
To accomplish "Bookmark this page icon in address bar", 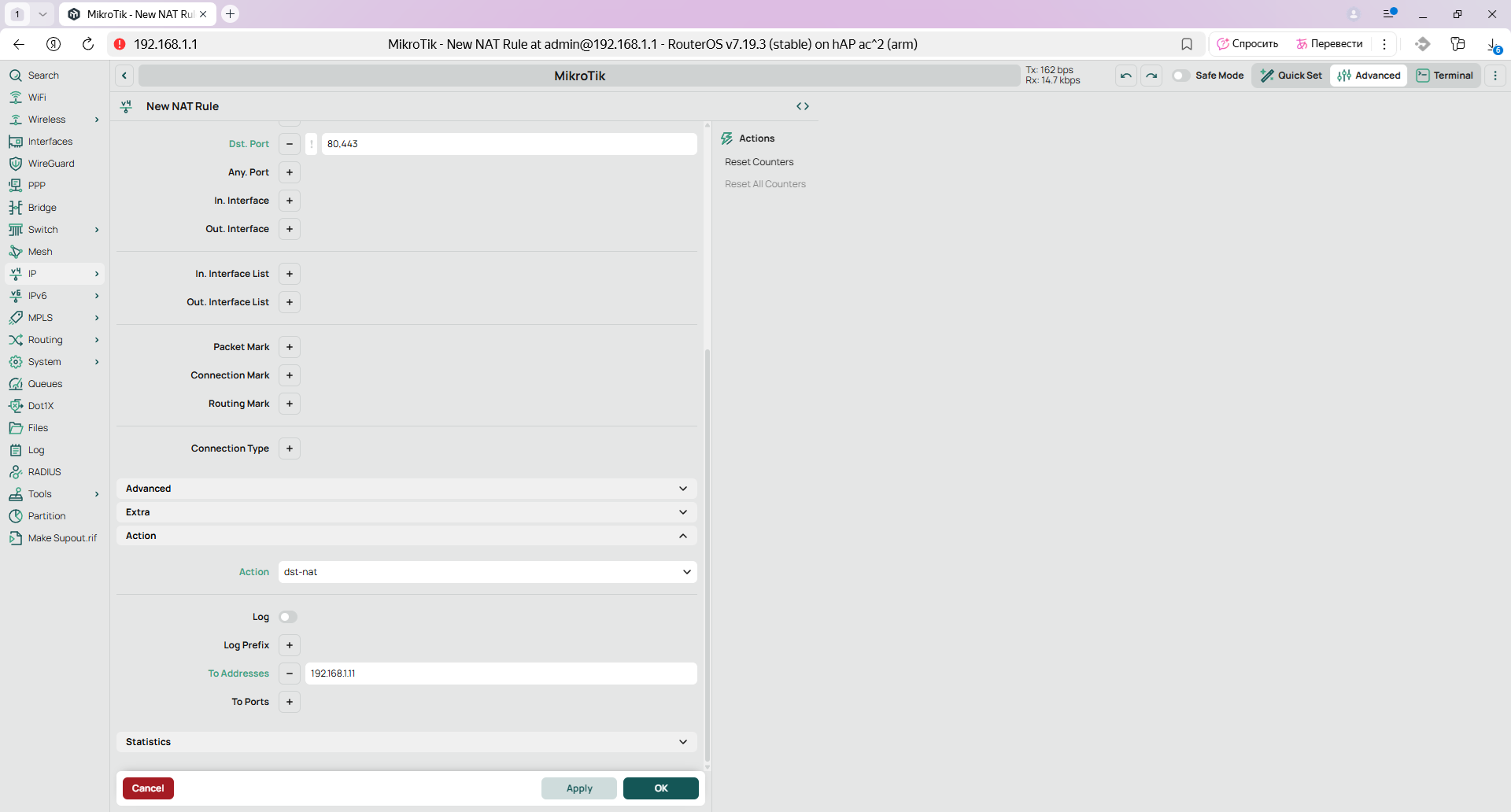I will [1187, 44].
